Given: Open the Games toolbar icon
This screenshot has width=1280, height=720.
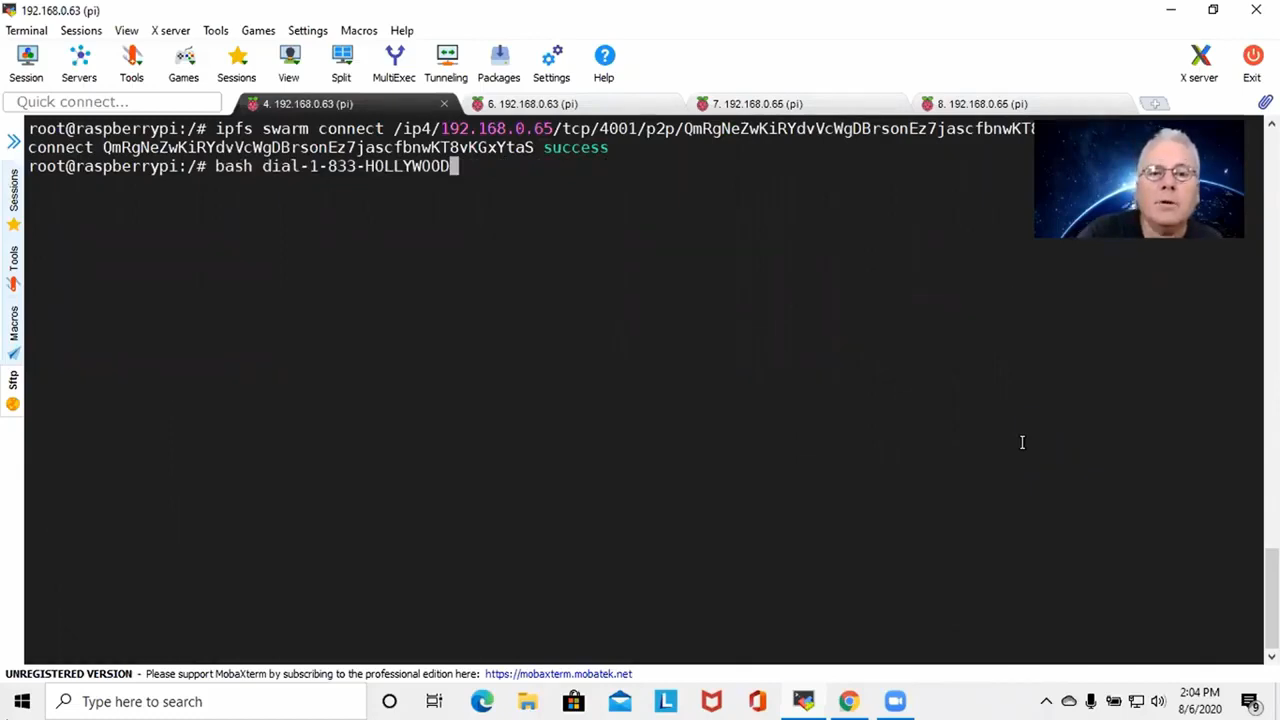Looking at the screenshot, I should (184, 64).
